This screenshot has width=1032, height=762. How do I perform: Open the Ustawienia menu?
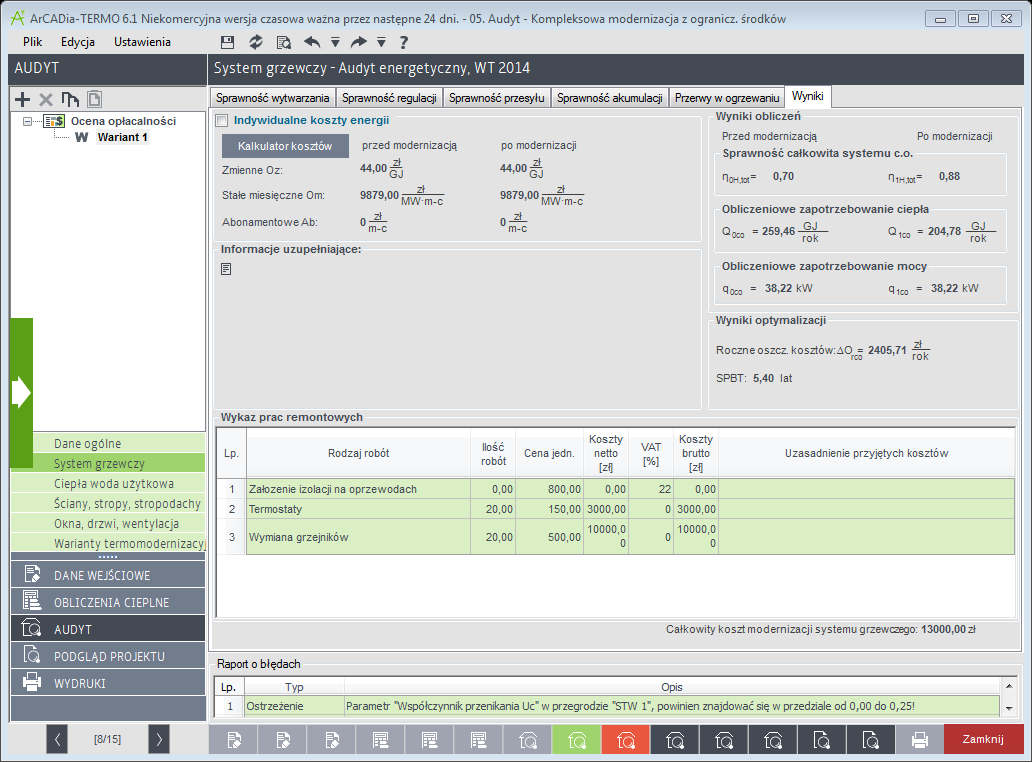(x=142, y=41)
